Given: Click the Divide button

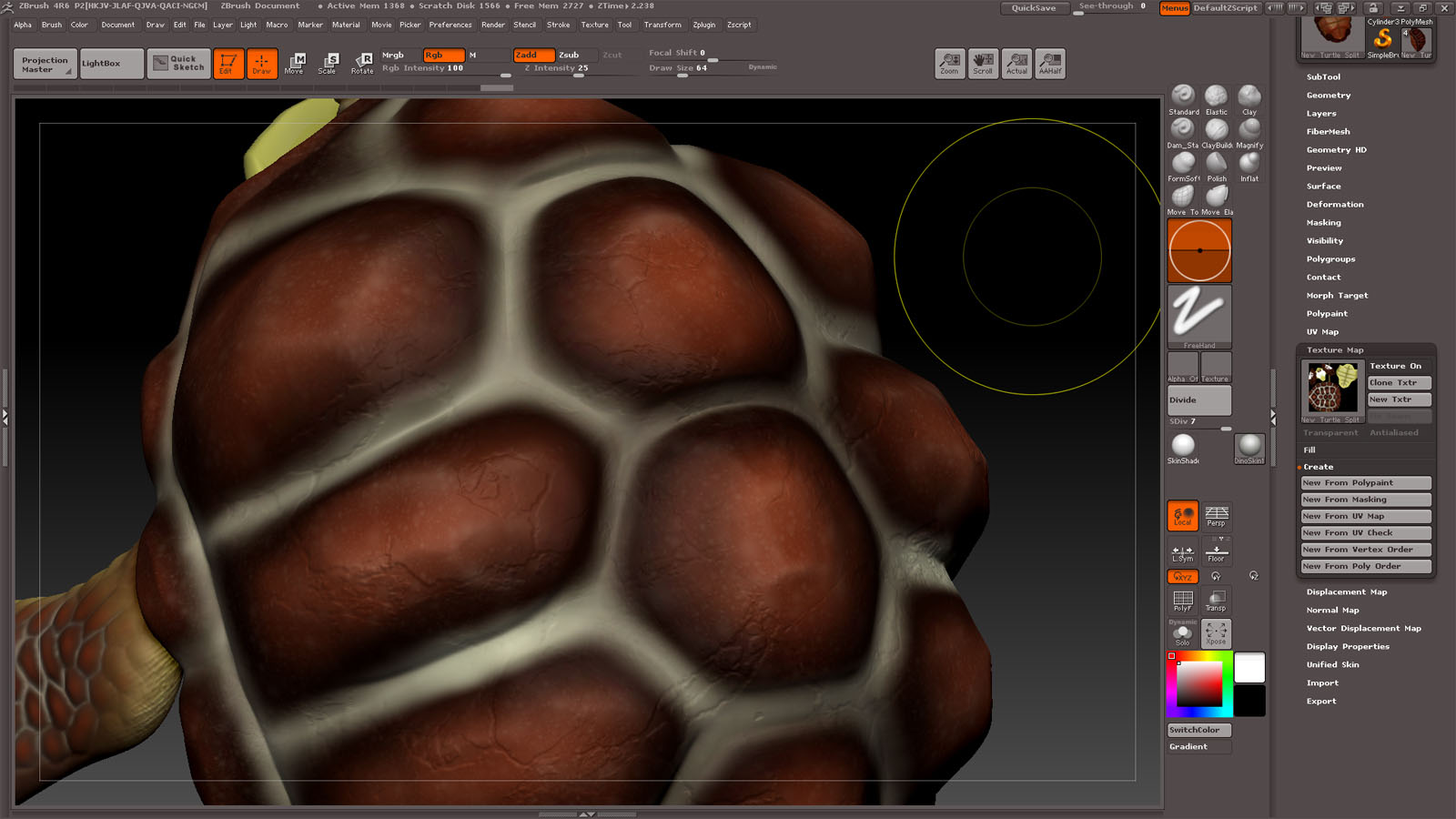Looking at the screenshot, I should point(1199,400).
